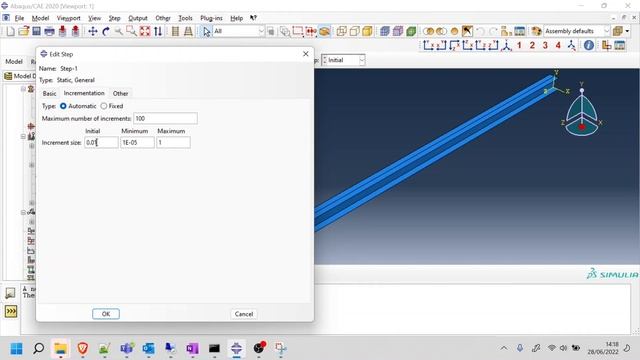Select the Rotate View tool
The image size is (640, 360).
106,31
